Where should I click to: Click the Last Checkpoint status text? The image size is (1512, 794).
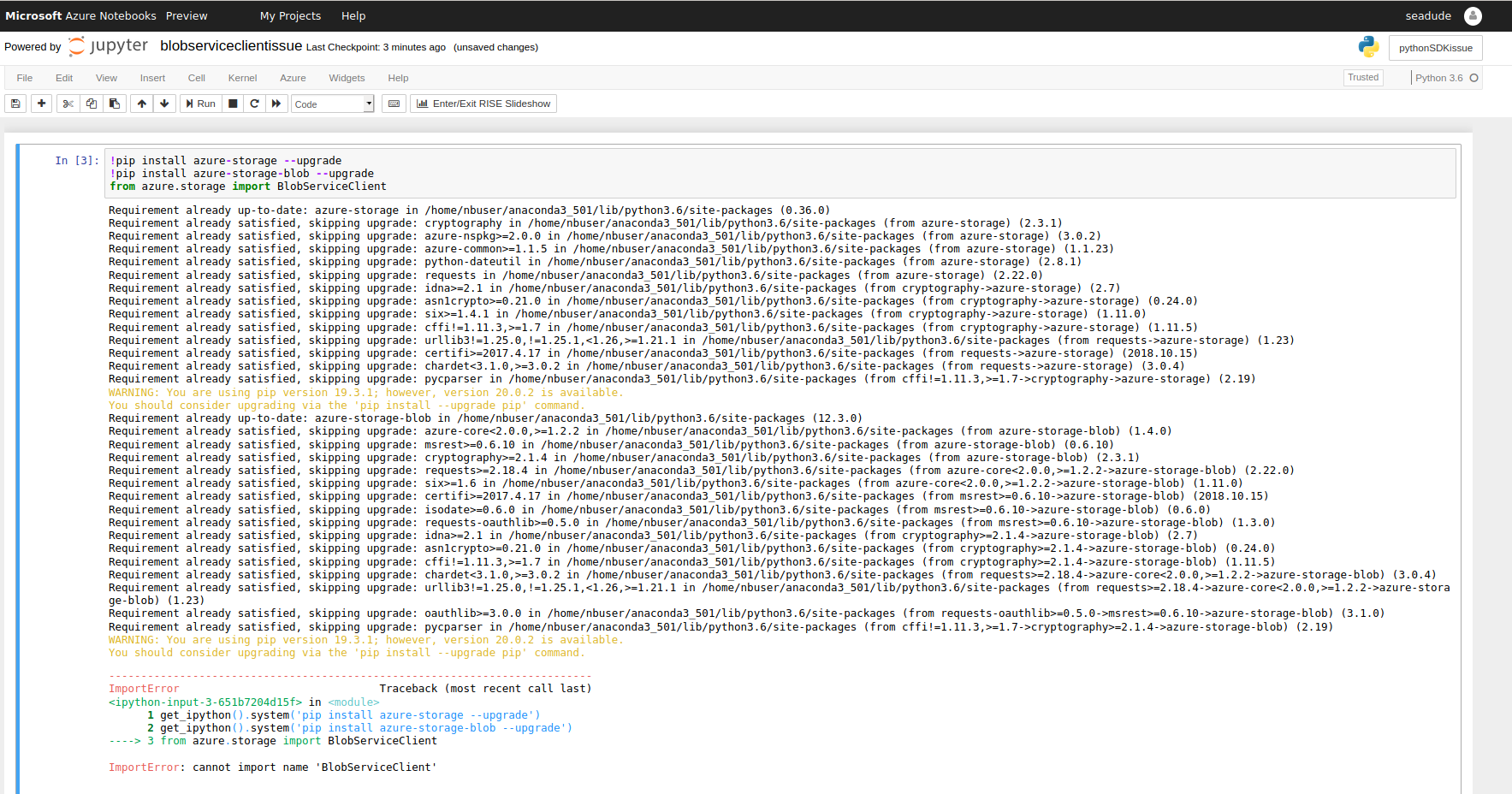tap(376, 47)
